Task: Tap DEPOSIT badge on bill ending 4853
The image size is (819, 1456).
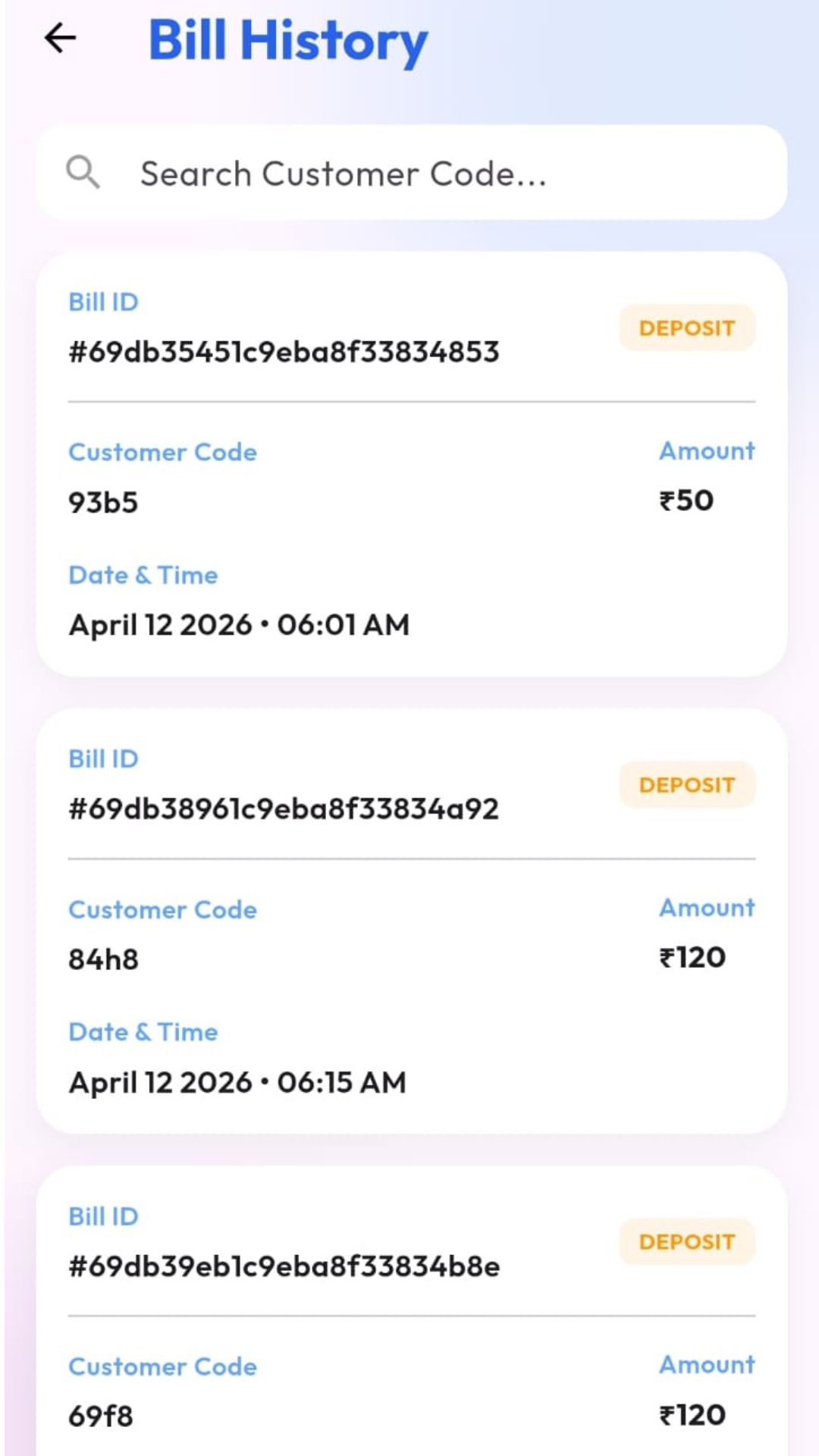Action: [x=686, y=328]
